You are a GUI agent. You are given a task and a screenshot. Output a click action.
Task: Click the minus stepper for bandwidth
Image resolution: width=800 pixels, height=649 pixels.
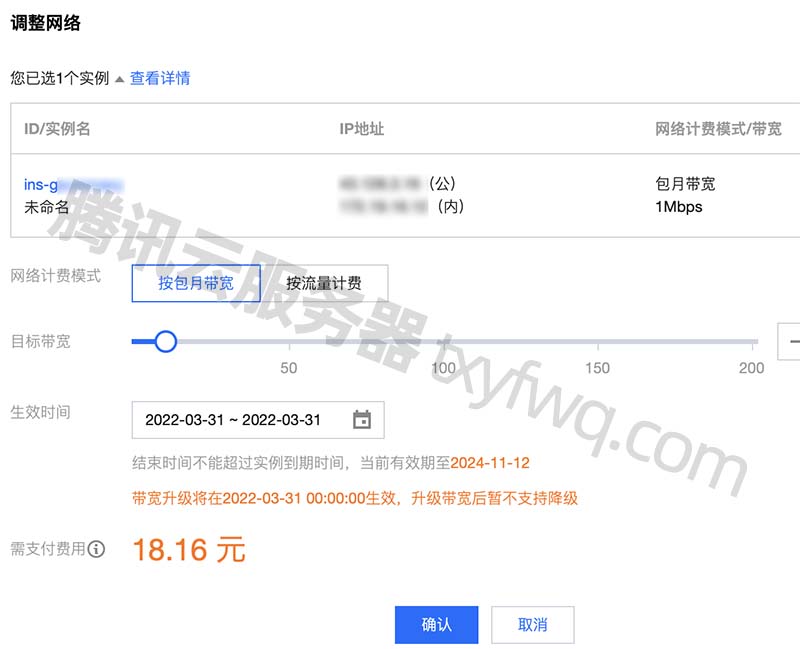(x=791, y=341)
